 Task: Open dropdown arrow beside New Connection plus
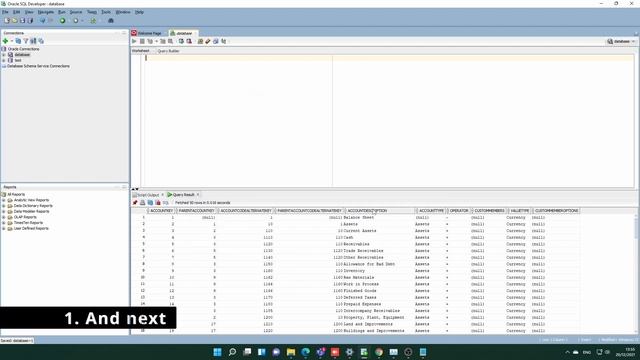tap(11, 41)
